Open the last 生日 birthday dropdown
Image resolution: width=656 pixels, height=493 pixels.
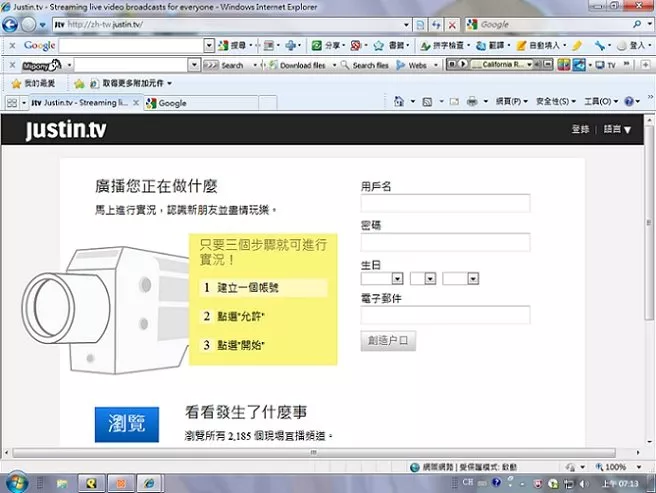(473, 278)
